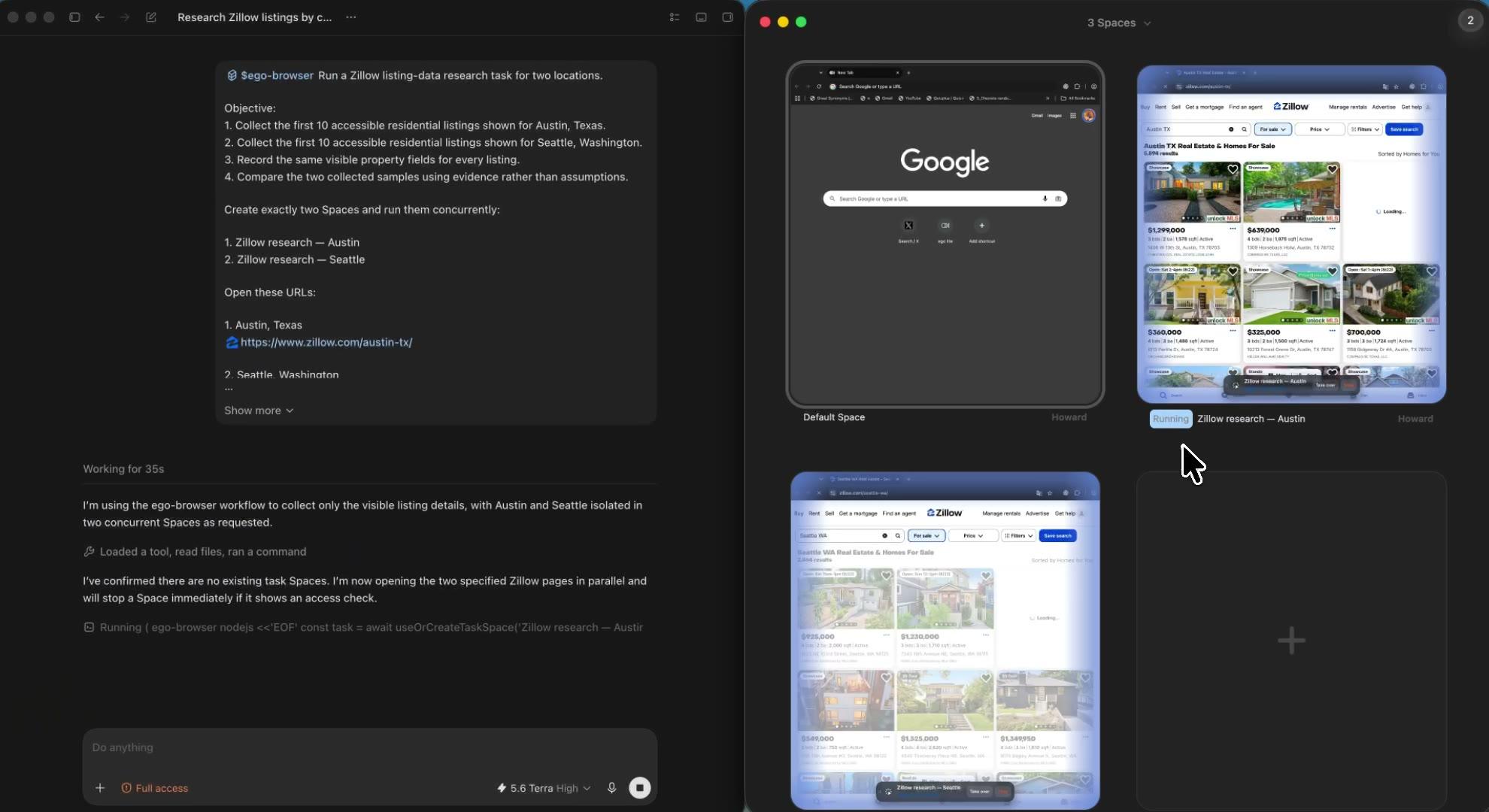Screen dimensions: 1489x812
Task: Open the spaces count badge showing 2
Action: (x=1470, y=21)
